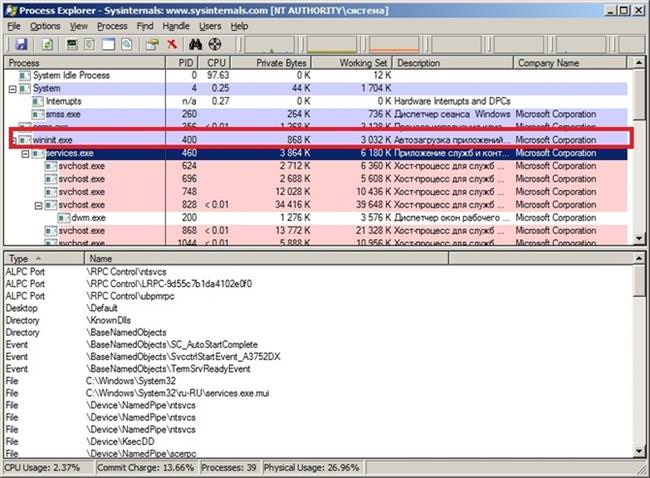This screenshot has height=478, width=650.
Task: Collapse the svchost.exe PID 828 node
Action: (x=38, y=205)
